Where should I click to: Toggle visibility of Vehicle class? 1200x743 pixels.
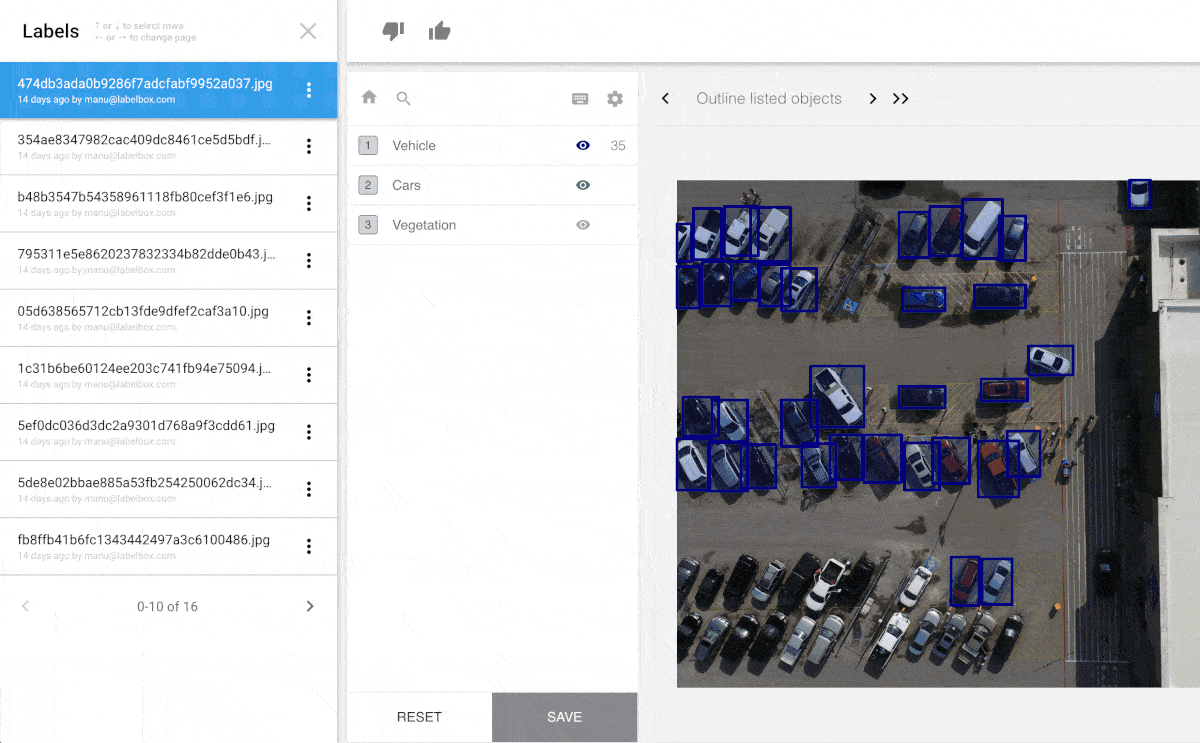pos(583,145)
